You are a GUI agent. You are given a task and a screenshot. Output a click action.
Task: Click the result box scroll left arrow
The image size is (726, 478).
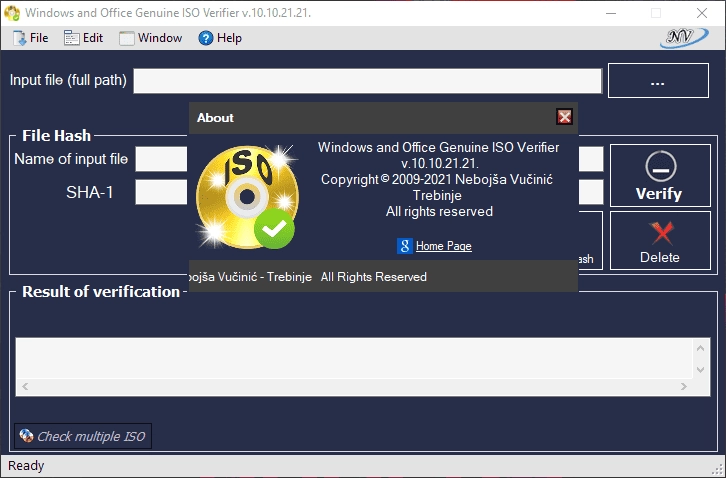(25, 386)
